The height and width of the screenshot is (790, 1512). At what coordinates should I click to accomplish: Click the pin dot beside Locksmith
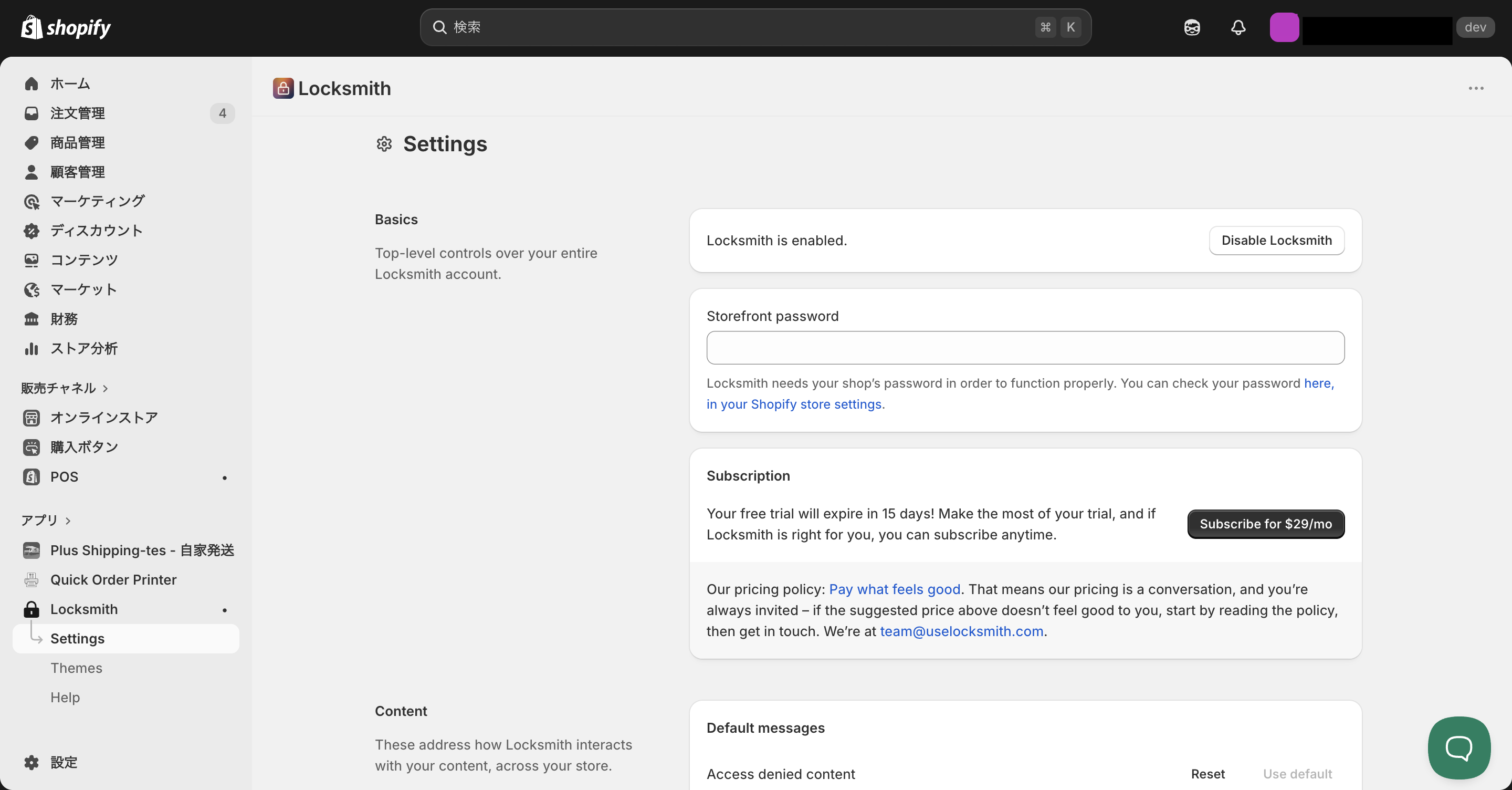coord(224,610)
